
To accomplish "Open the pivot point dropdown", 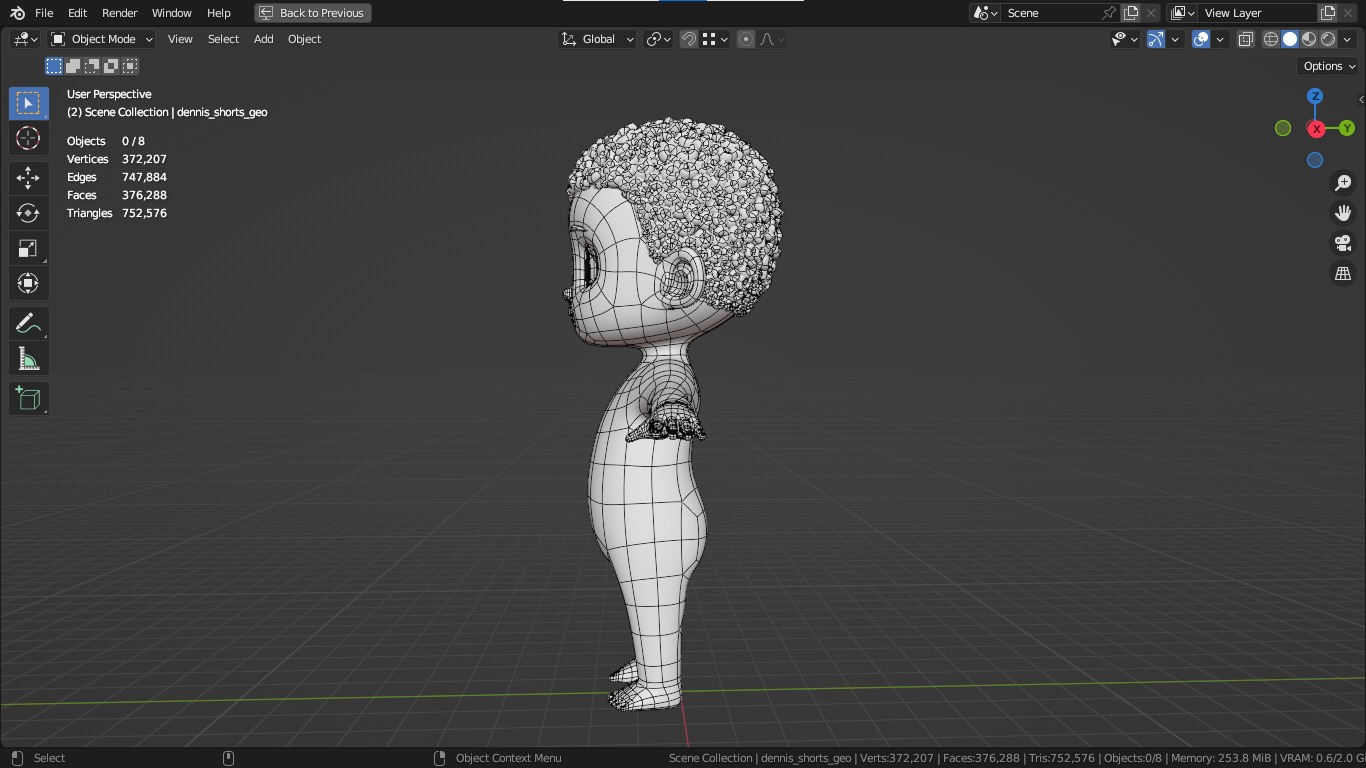I will [x=658, y=39].
